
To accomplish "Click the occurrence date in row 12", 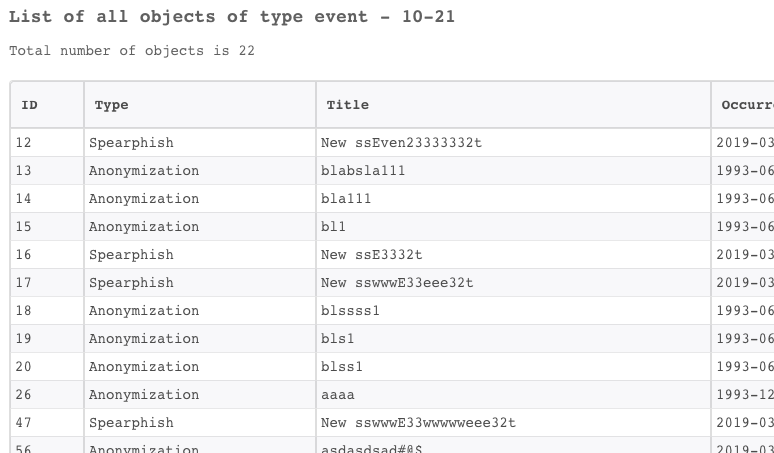I will tap(745, 143).
